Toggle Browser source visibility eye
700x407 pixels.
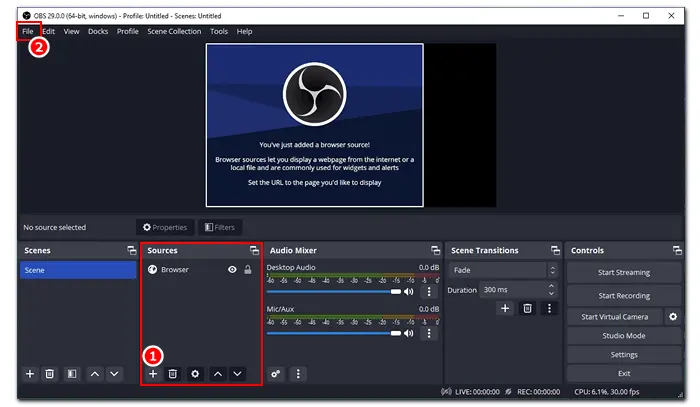tap(232, 270)
